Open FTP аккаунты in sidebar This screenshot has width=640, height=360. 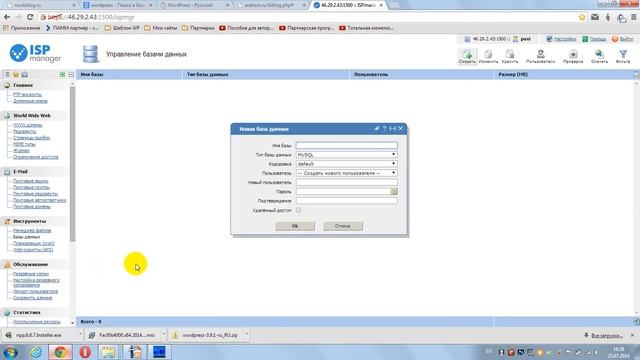point(27,95)
